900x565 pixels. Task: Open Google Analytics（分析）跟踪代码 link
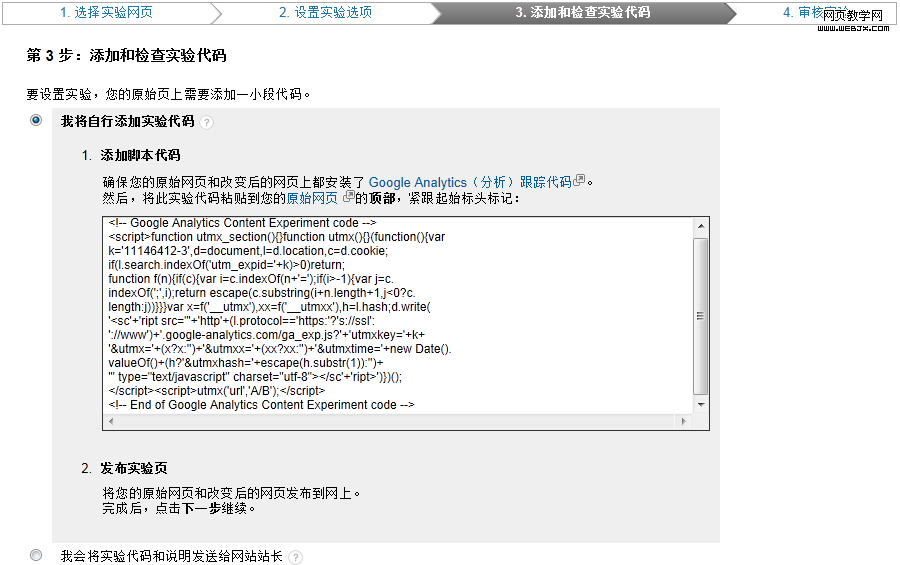pyautogui.click(x=470, y=182)
